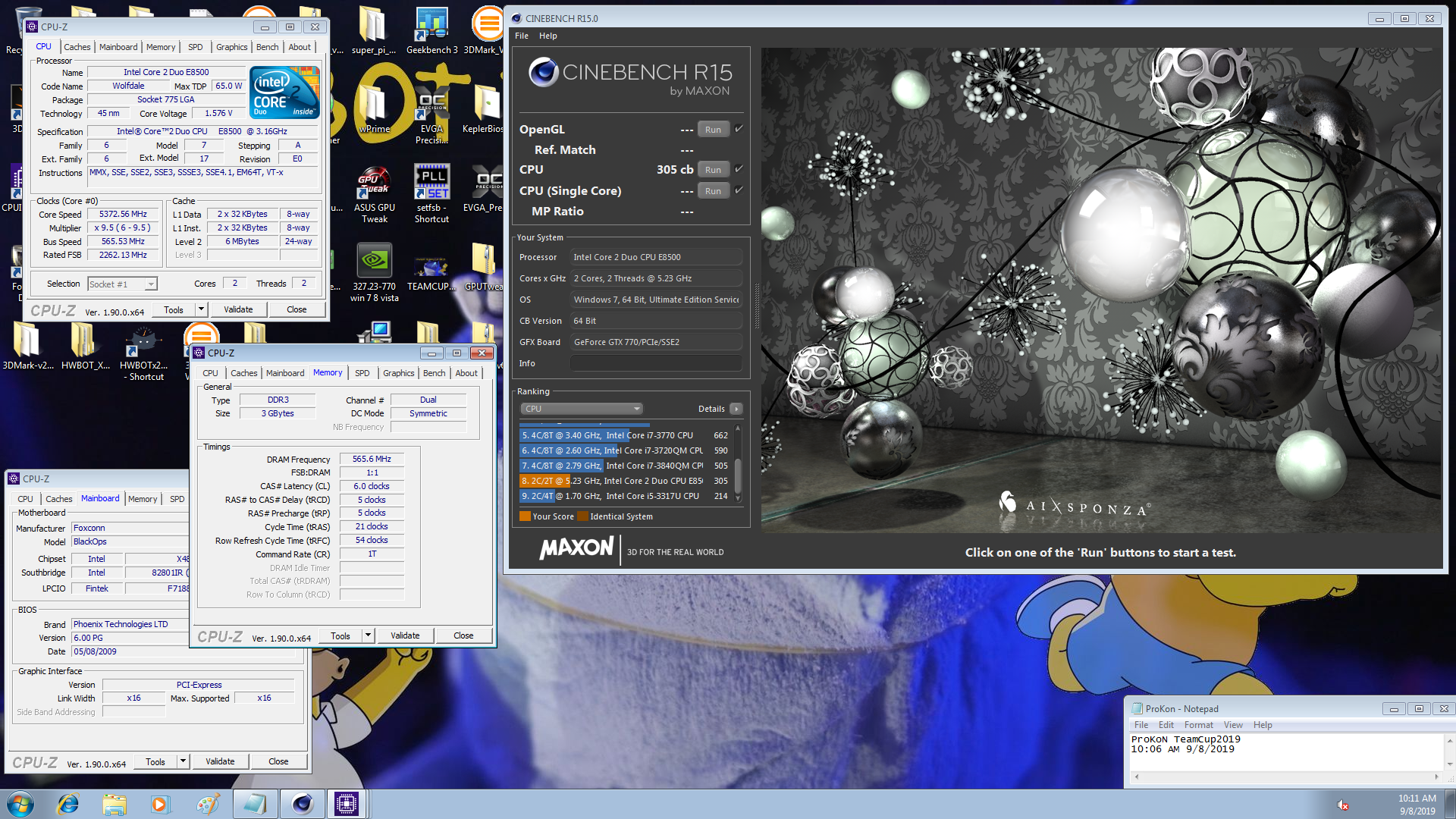
Task: Open Tools dropdown arrow in CPU tab window
Action: (201, 309)
